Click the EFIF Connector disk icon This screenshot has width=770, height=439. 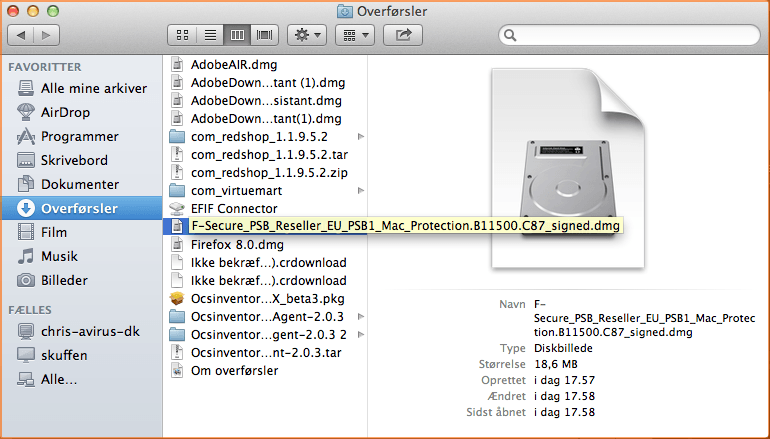tap(177, 209)
